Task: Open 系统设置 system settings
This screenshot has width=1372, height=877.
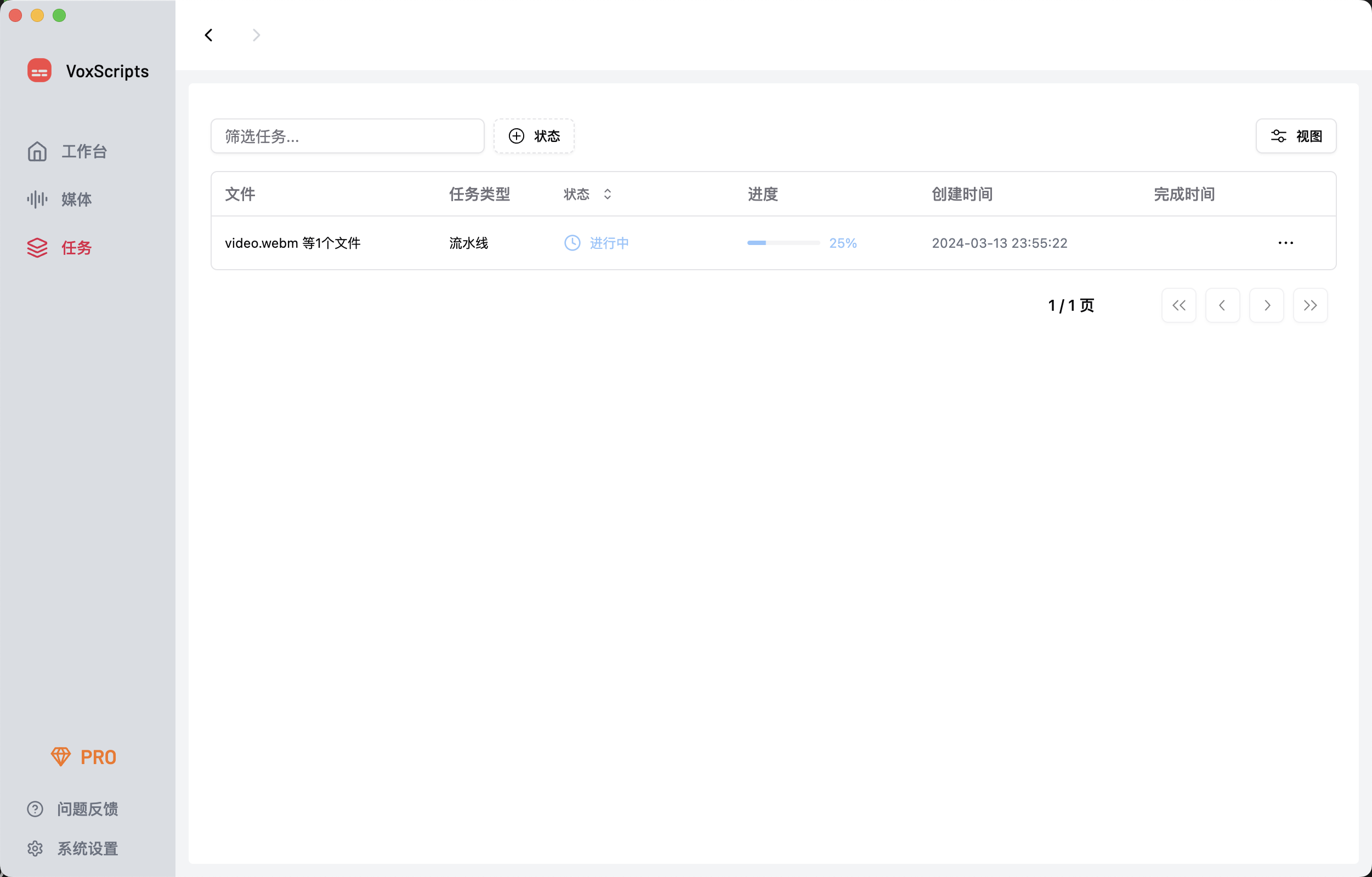Action: click(72, 848)
